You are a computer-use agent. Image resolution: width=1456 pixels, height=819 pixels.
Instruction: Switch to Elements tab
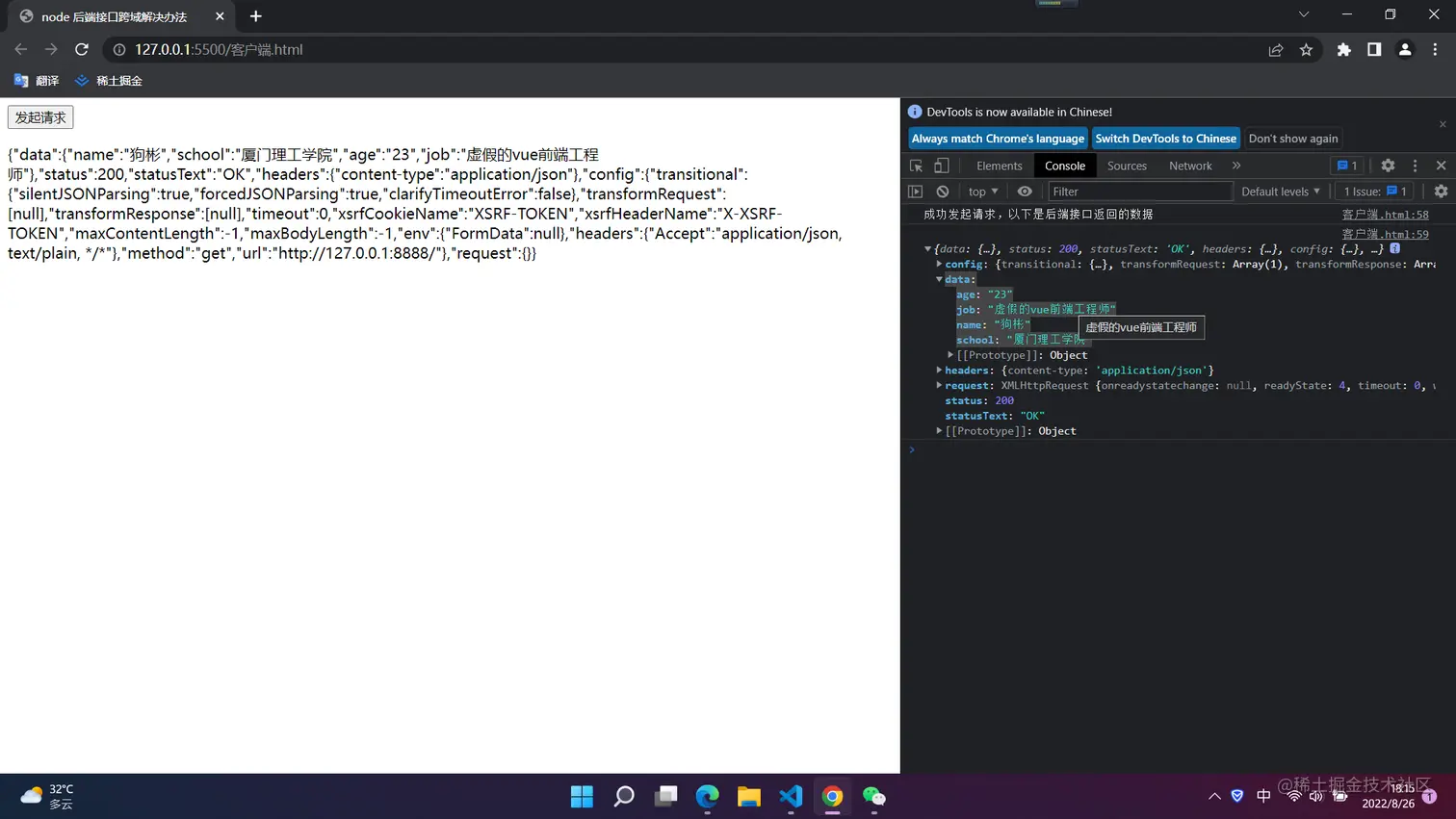tap(999, 166)
